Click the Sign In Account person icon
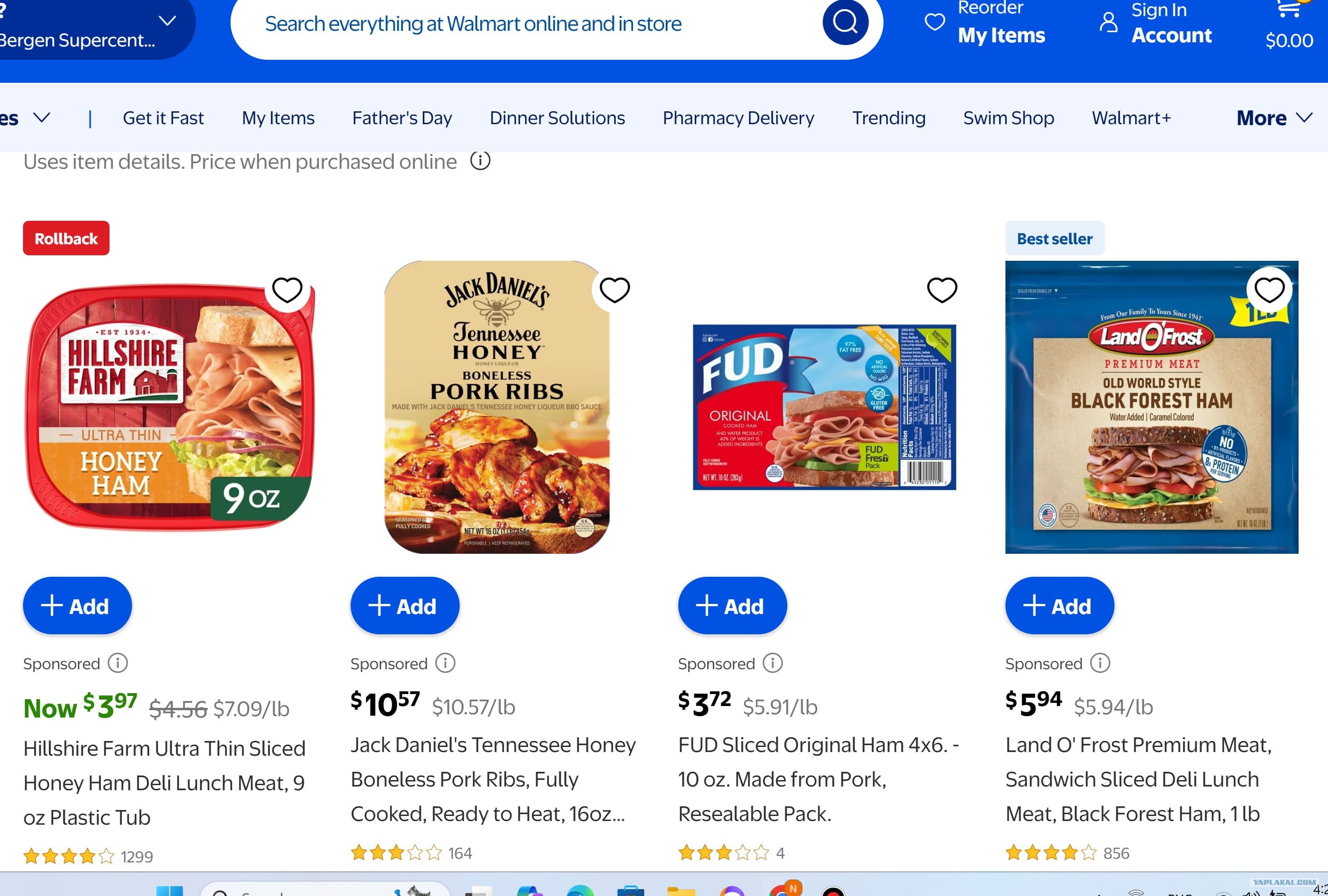This screenshot has width=1328, height=896. click(x=1108, y=22)
